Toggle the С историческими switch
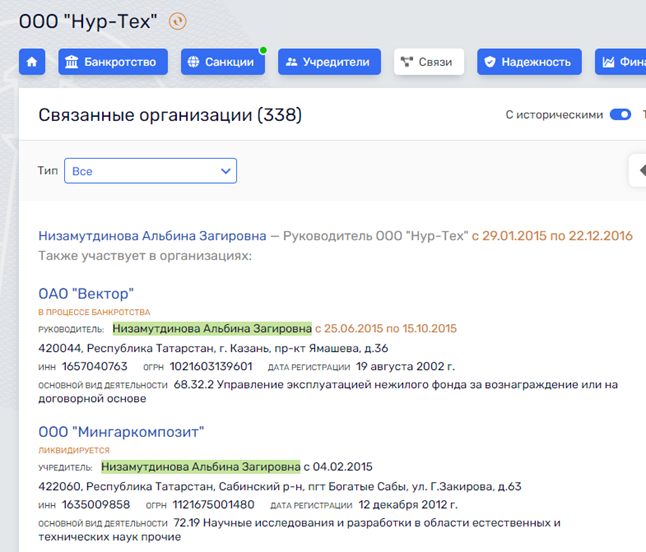Image resolution: width=646 pixels, height=552 pixels. 620,115
